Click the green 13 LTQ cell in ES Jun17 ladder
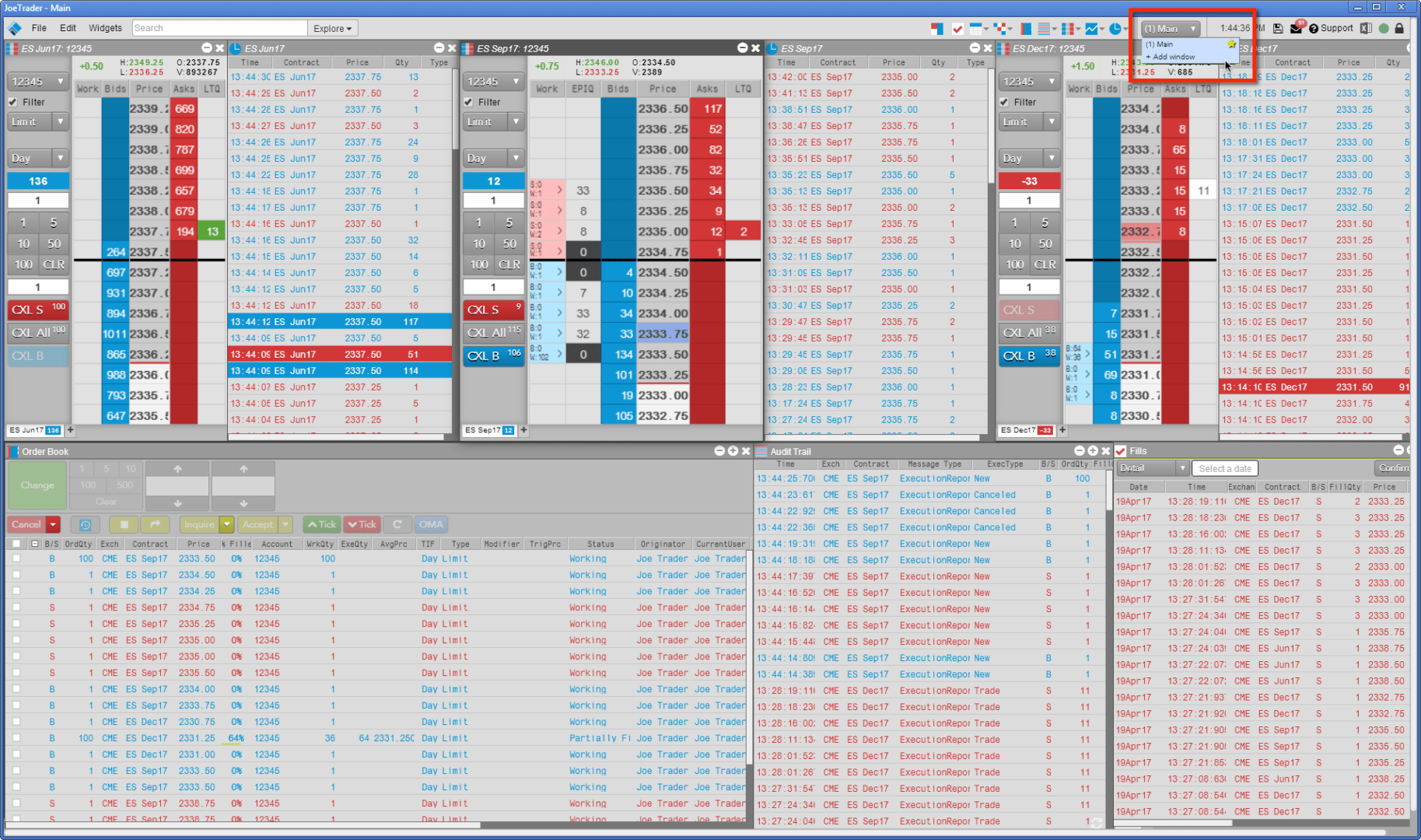1421x840 pixels. [212, 232]
